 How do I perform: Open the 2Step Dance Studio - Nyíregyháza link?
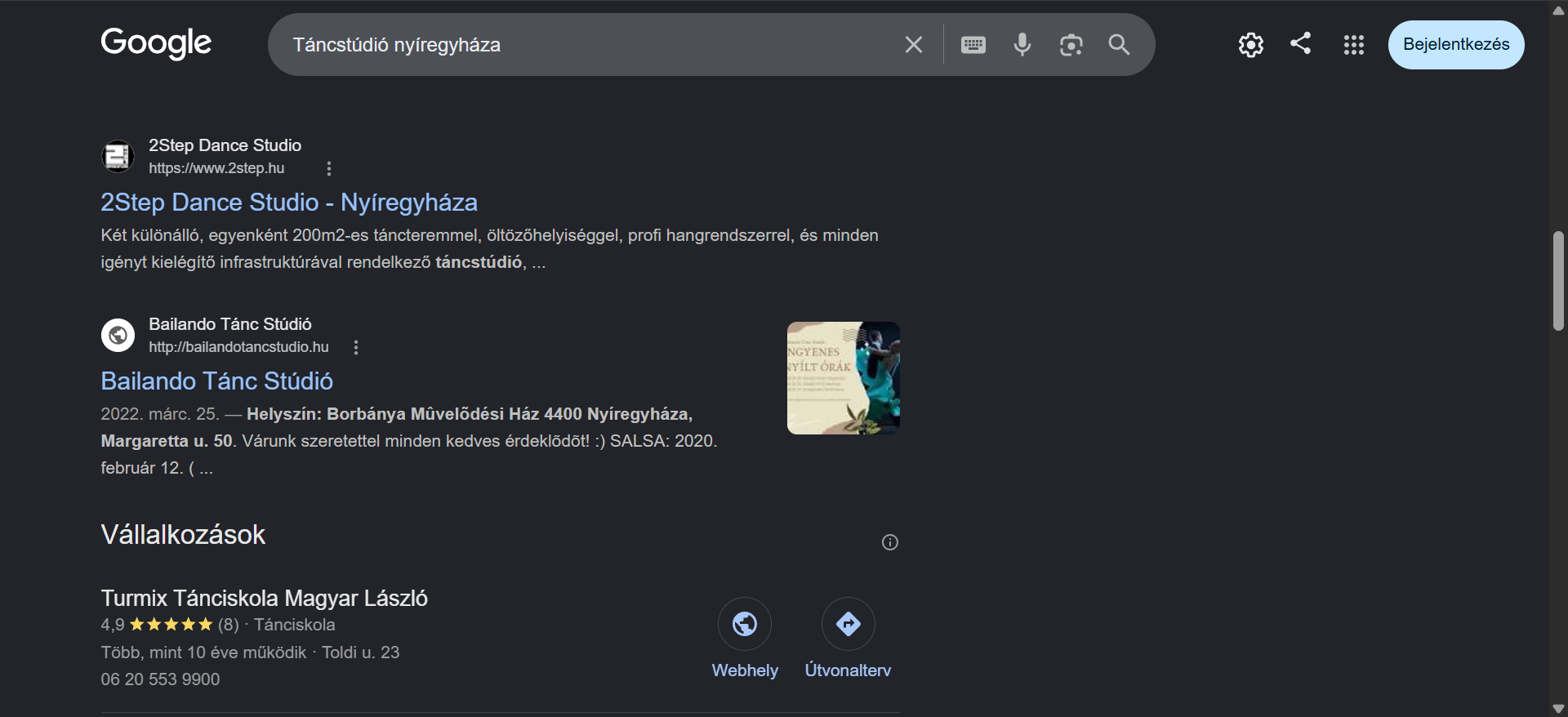point(289,203)
